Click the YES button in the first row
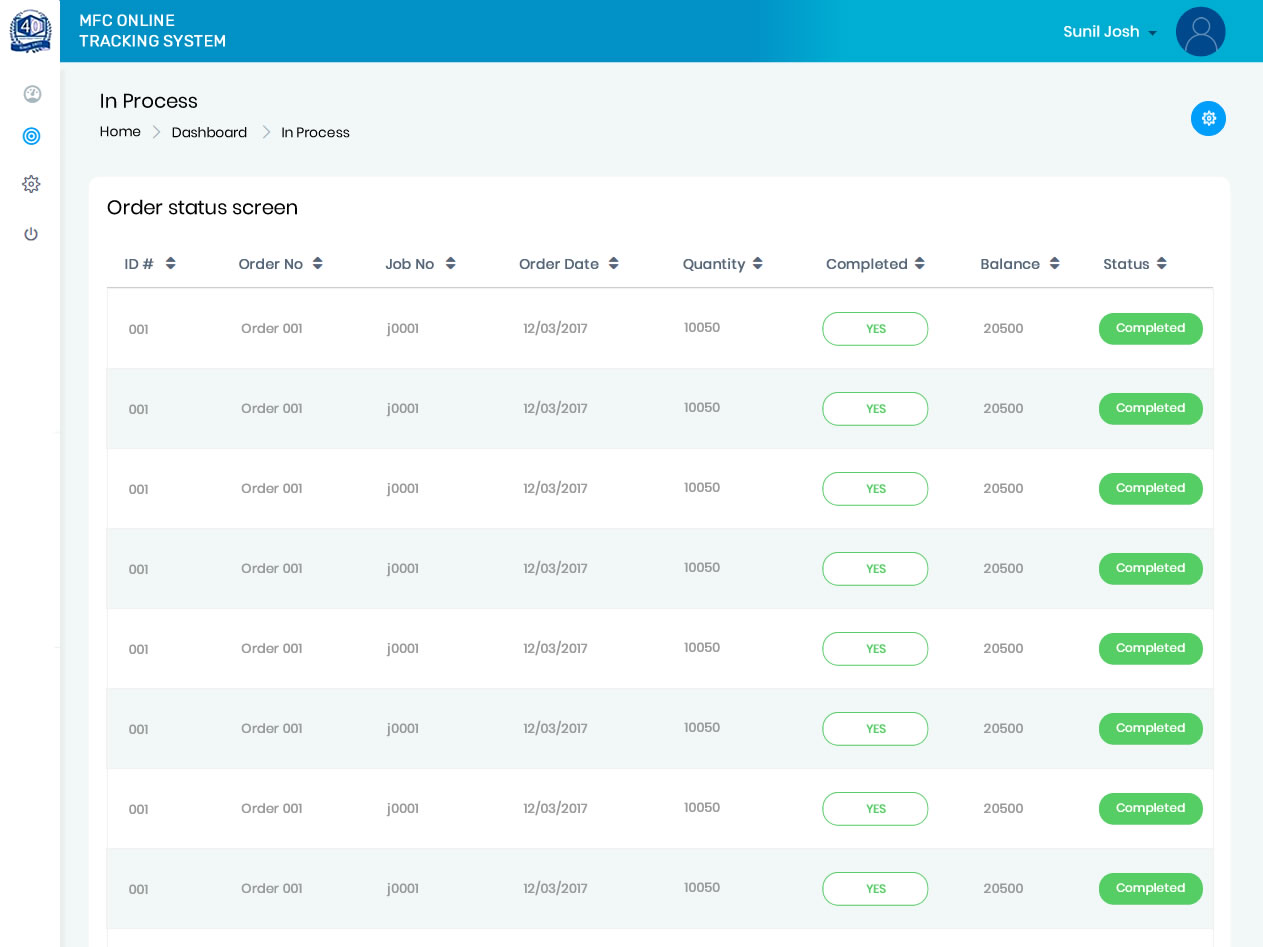Image resolution: width=1263 pixels, height=947 pixels. (x=875, y=329)
